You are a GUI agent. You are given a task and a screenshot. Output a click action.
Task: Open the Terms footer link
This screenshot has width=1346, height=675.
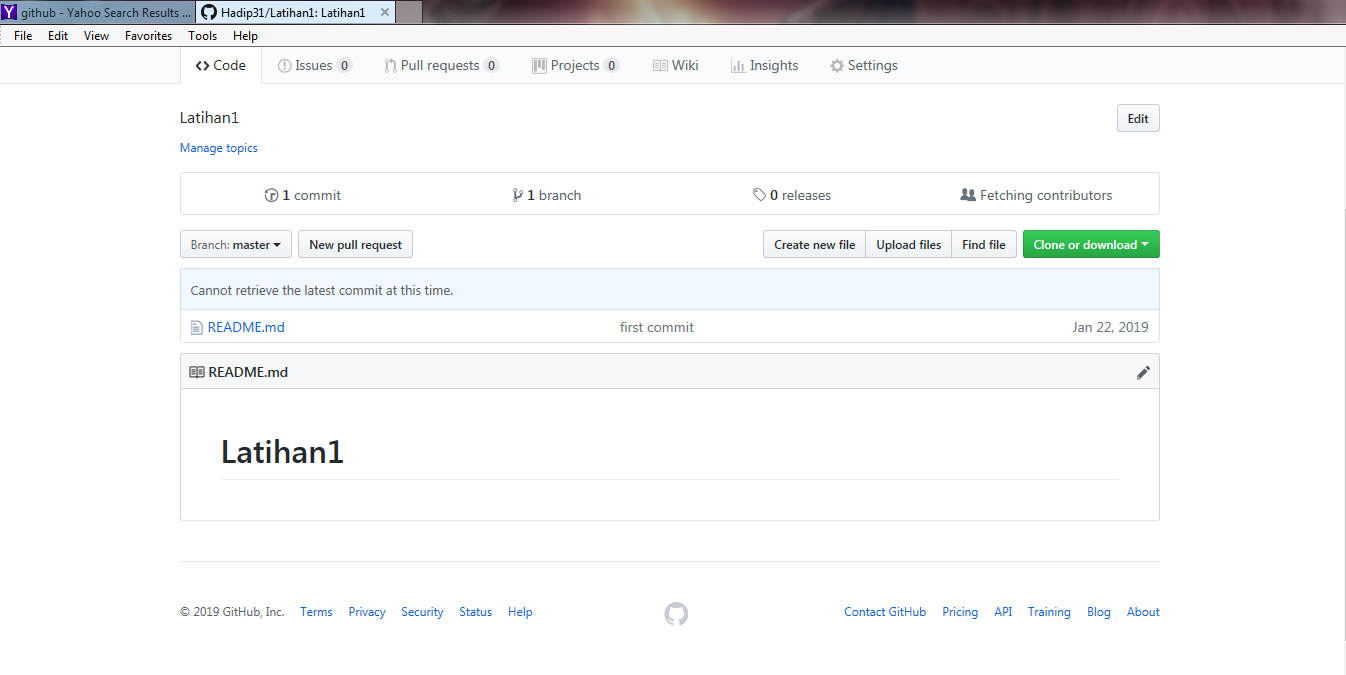click(x=316, y=612)
